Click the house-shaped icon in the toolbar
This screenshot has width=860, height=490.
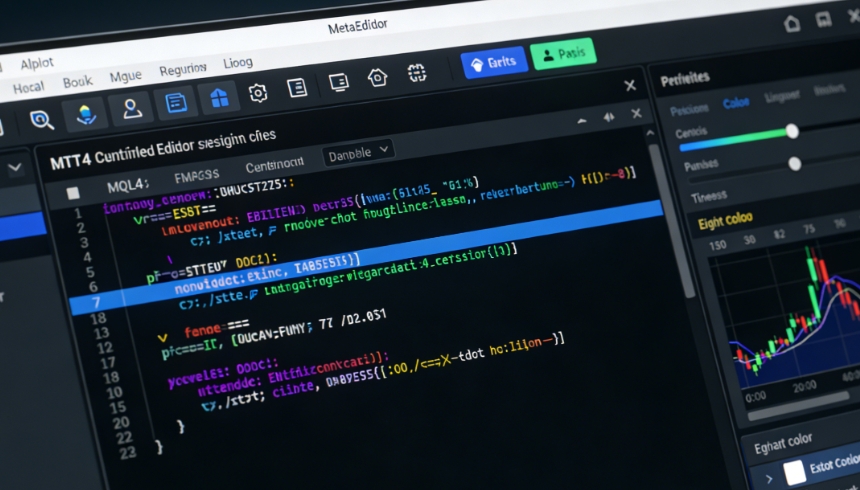[377, 78]
